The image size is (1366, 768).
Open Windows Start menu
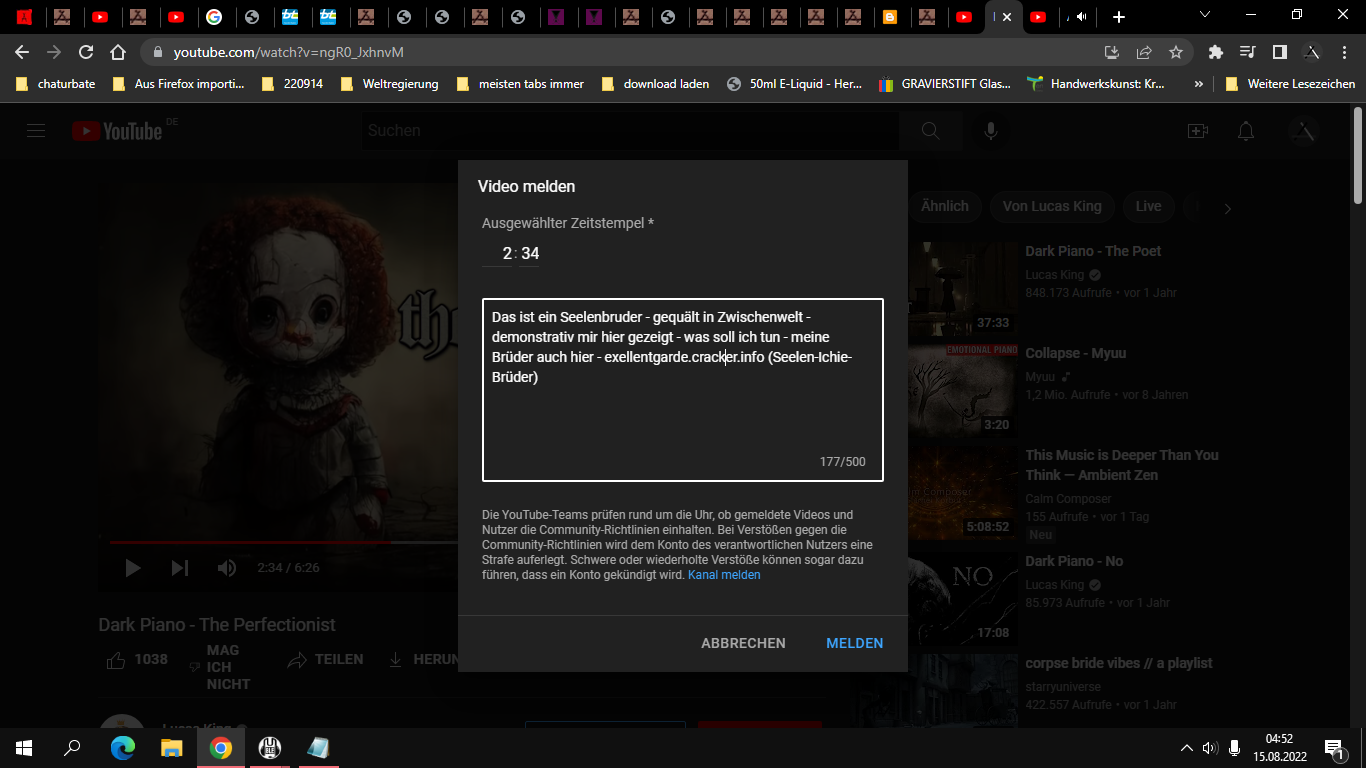(x=24, y=747)
